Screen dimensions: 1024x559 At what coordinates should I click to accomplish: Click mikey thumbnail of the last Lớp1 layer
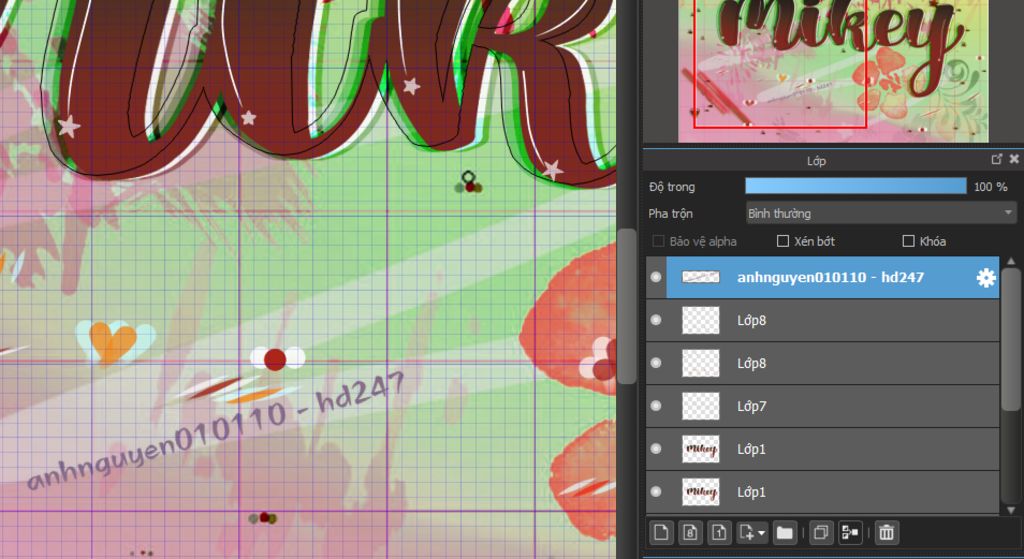tap(701, 492)
